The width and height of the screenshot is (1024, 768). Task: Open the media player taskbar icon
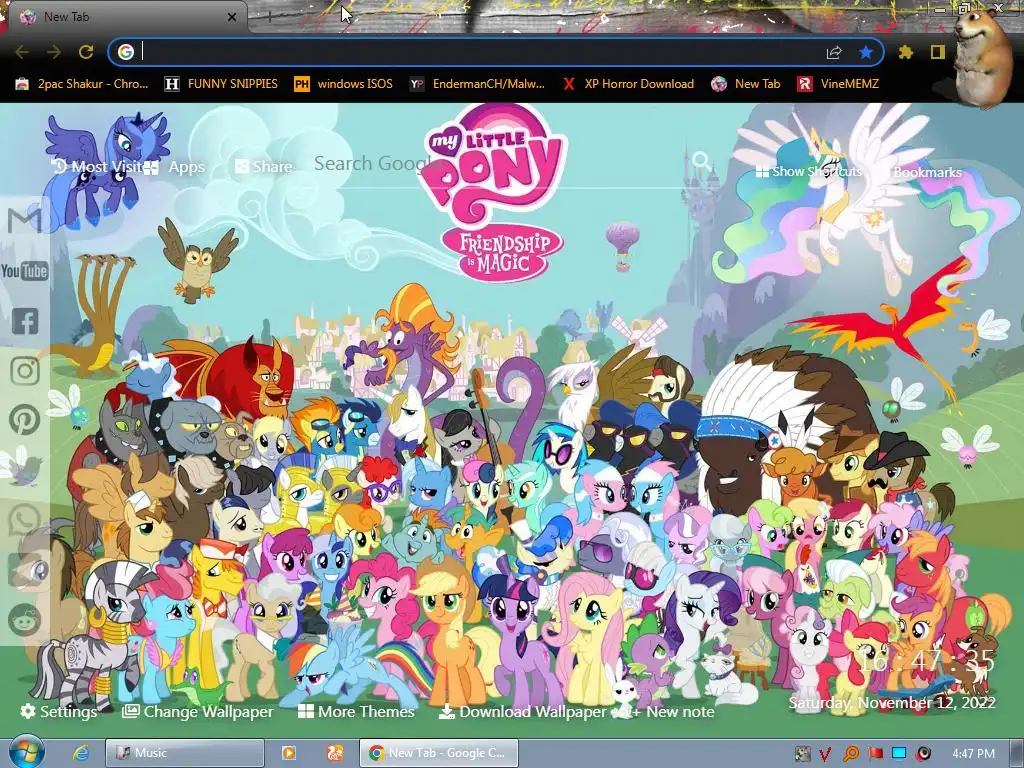coord(288,753)
